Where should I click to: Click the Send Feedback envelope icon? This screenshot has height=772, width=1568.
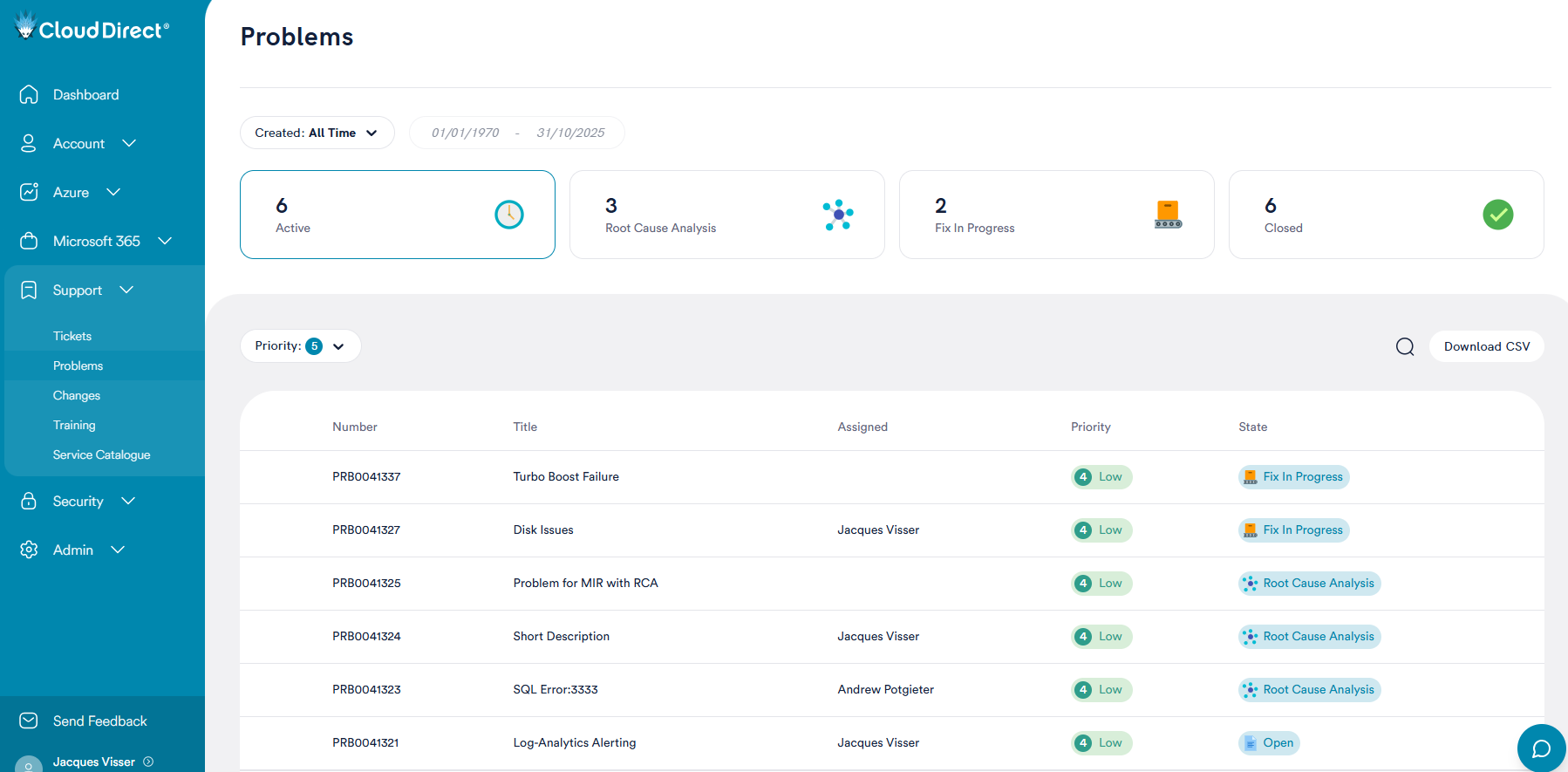[x=29, y=721]
